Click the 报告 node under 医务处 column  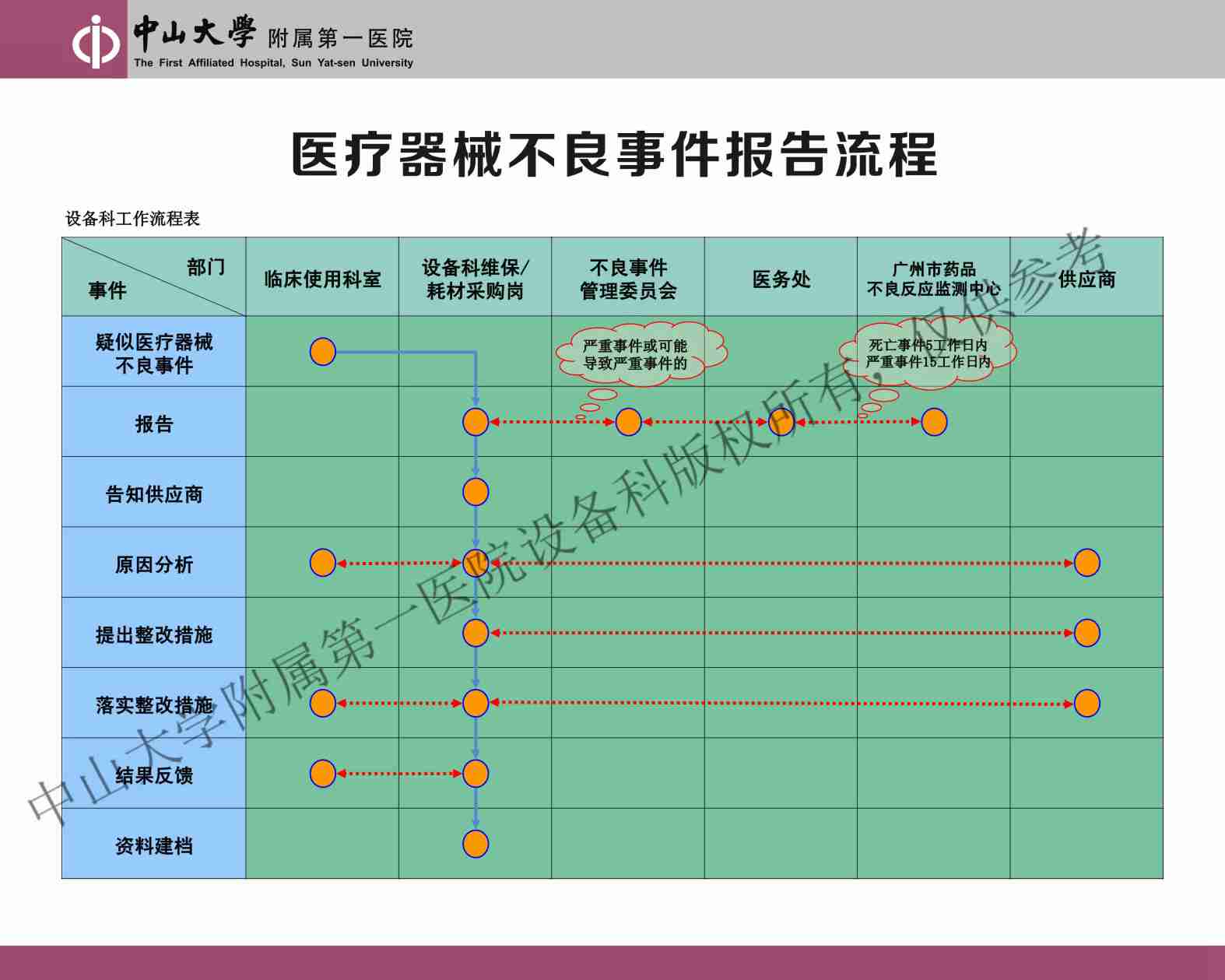(781, 422)
